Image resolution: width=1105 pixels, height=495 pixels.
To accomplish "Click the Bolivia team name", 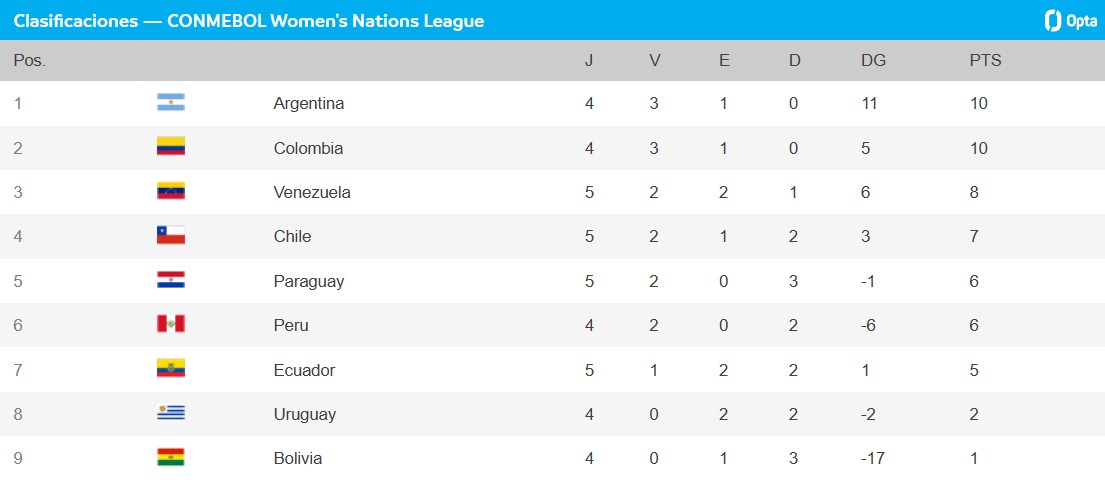I will click(298, 458).
